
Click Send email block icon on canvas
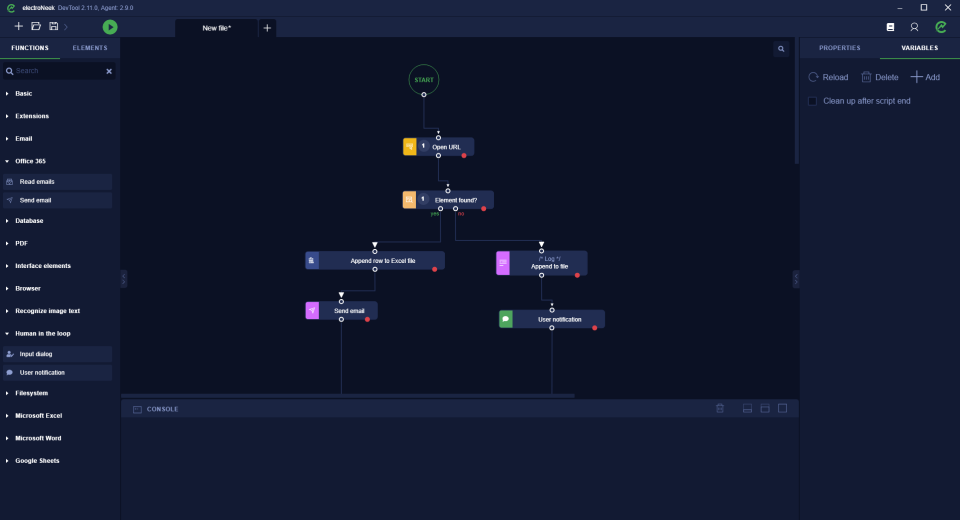(312, 311)
